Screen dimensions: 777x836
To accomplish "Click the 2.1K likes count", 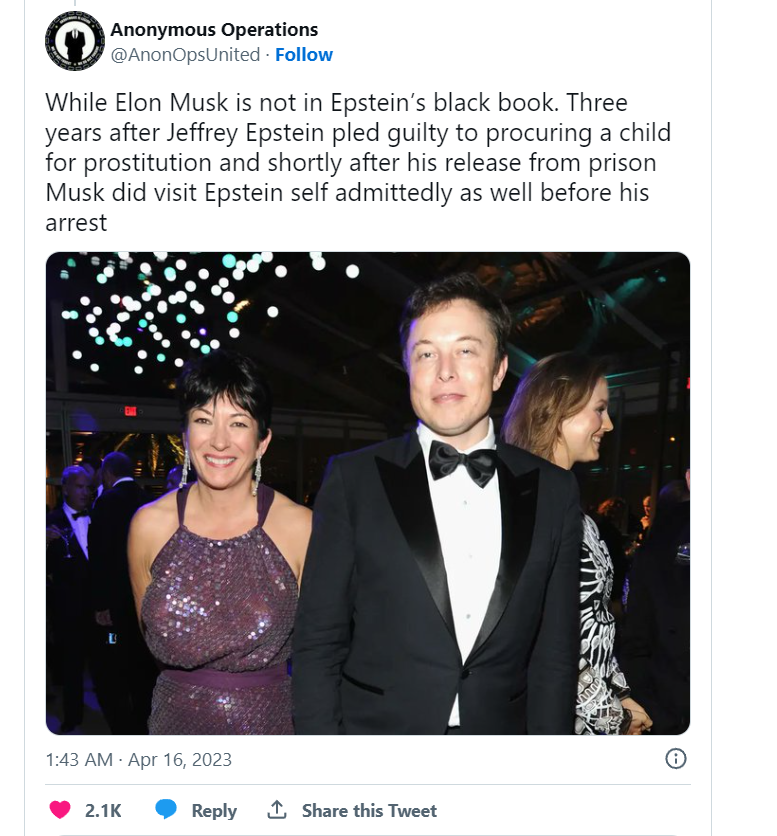I will point(103,811).
